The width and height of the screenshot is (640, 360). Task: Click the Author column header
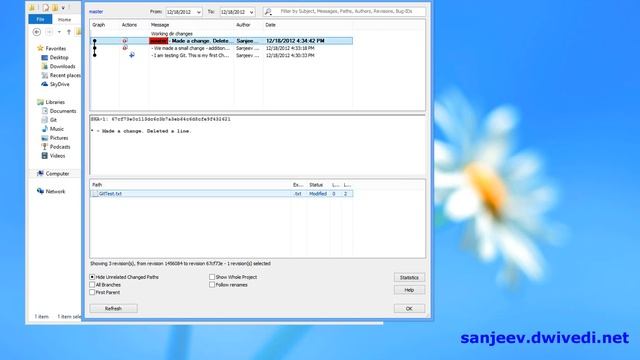243,25
